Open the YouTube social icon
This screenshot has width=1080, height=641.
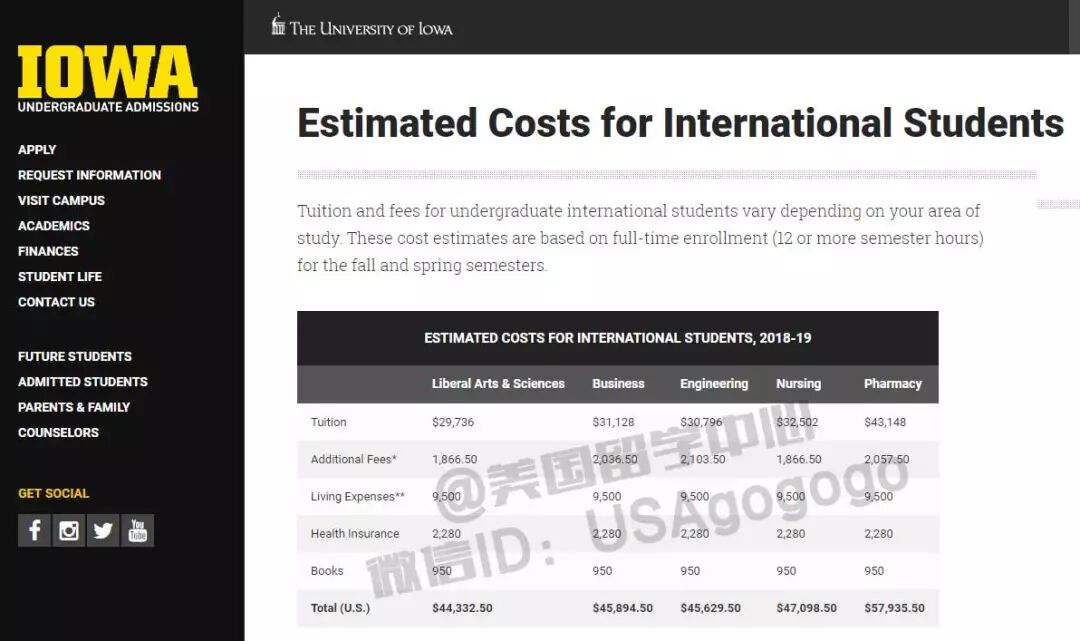click(138, 530)
